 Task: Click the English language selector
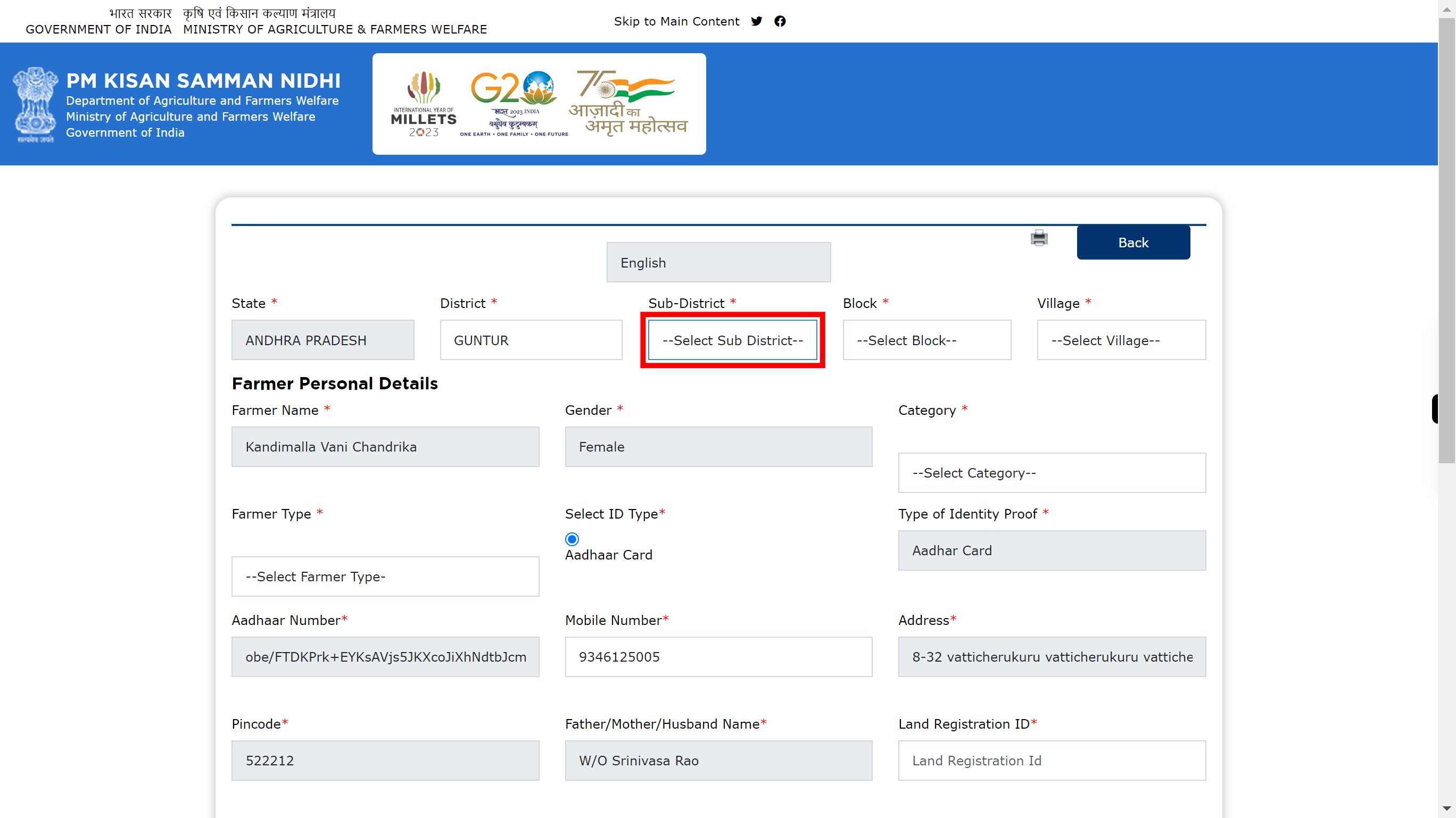pyautogui.click(x=719, y=262)
